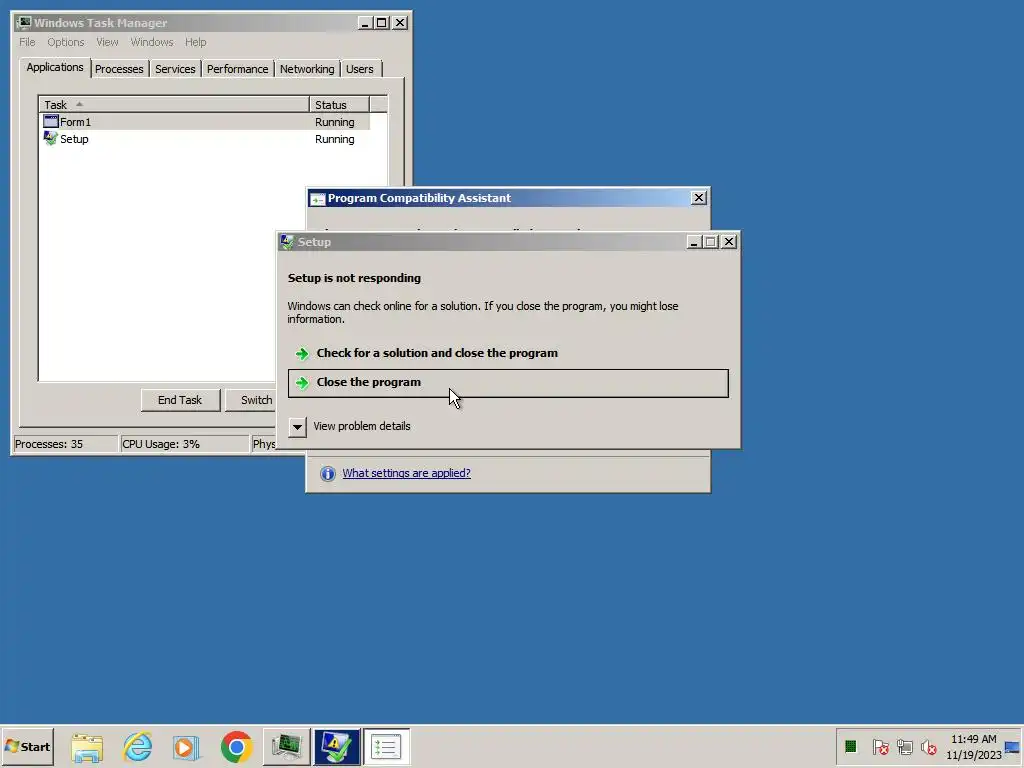This screenshot has width=1024, height=768.
Task: Open Windows Explorer from the taskbar
Action: [87, 746]
